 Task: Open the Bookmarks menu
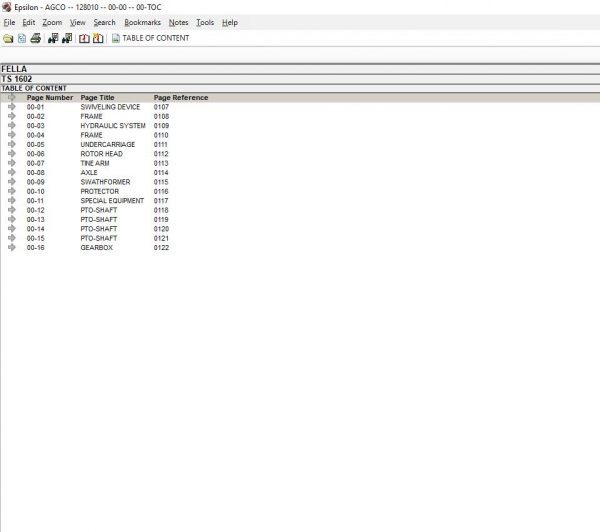click(x=142, y=23)
